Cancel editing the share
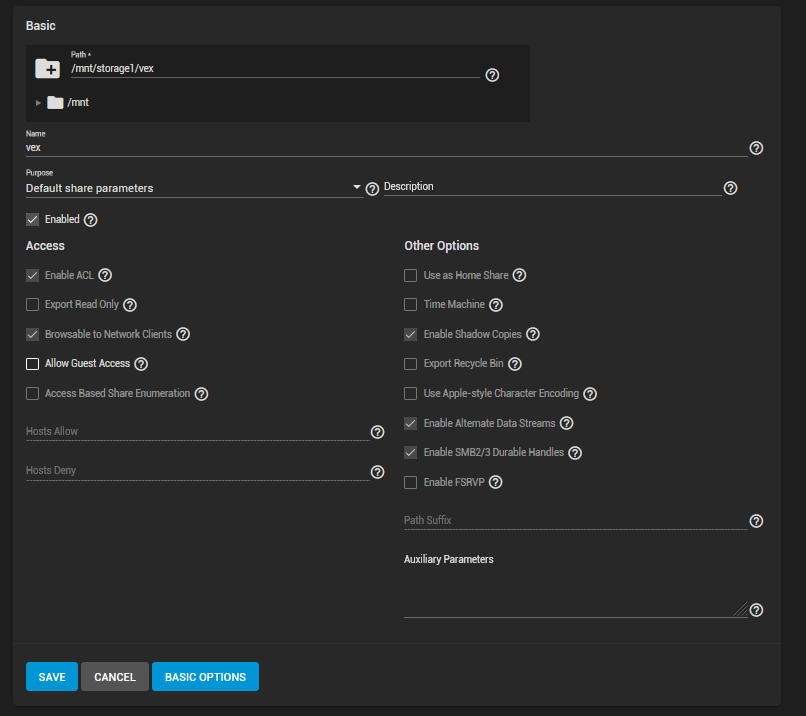Viewport: 806px width, 716px height. coord(115,676)
